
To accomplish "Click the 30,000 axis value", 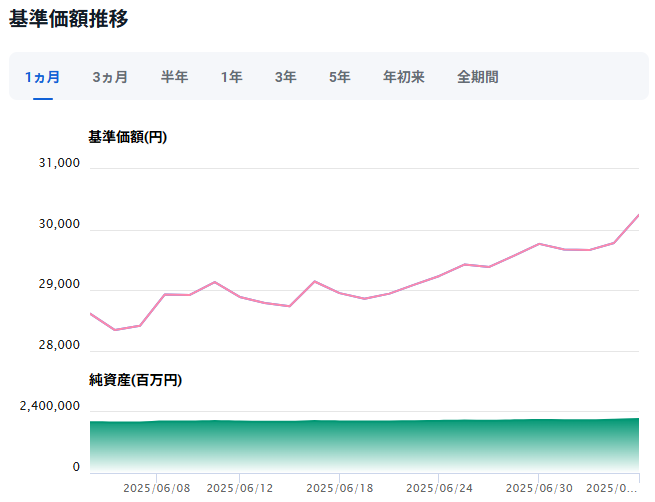I will click(x=59, y=224).
